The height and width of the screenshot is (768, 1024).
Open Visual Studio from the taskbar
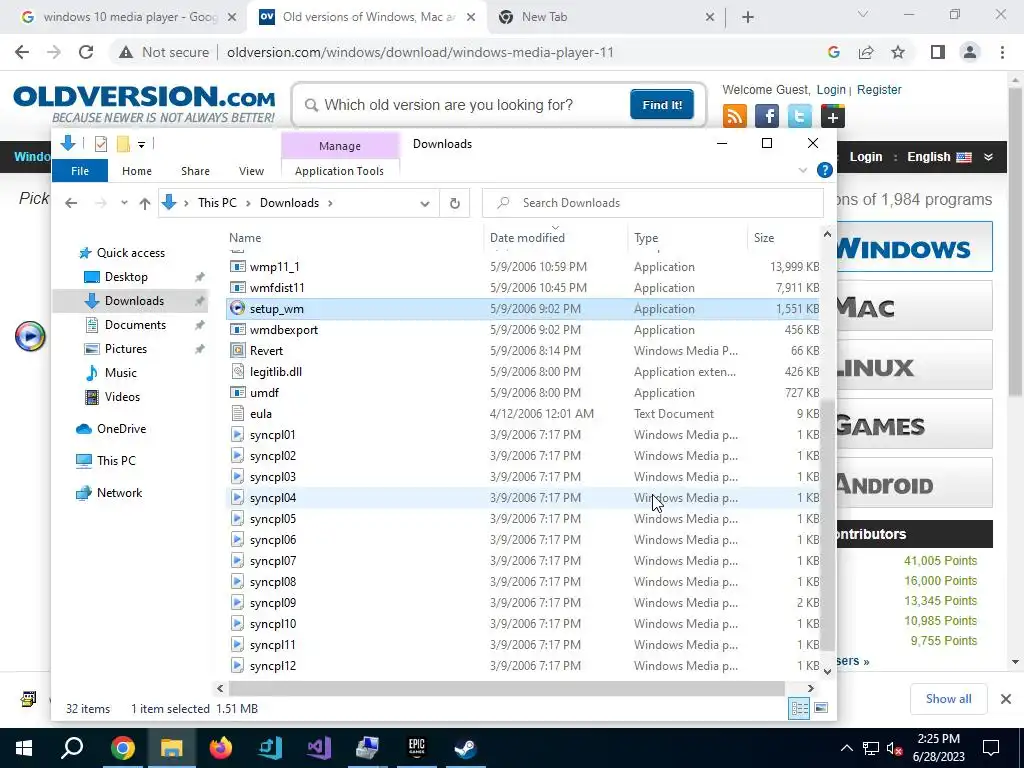point(319,748)
